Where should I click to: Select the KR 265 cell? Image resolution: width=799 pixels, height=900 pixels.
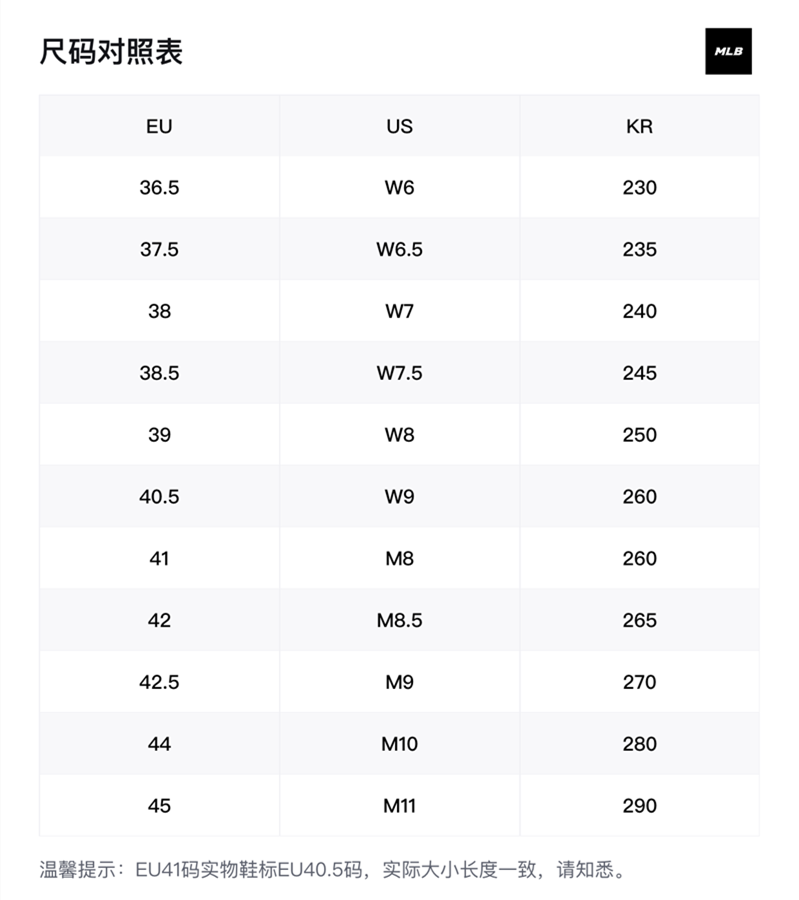639,621
